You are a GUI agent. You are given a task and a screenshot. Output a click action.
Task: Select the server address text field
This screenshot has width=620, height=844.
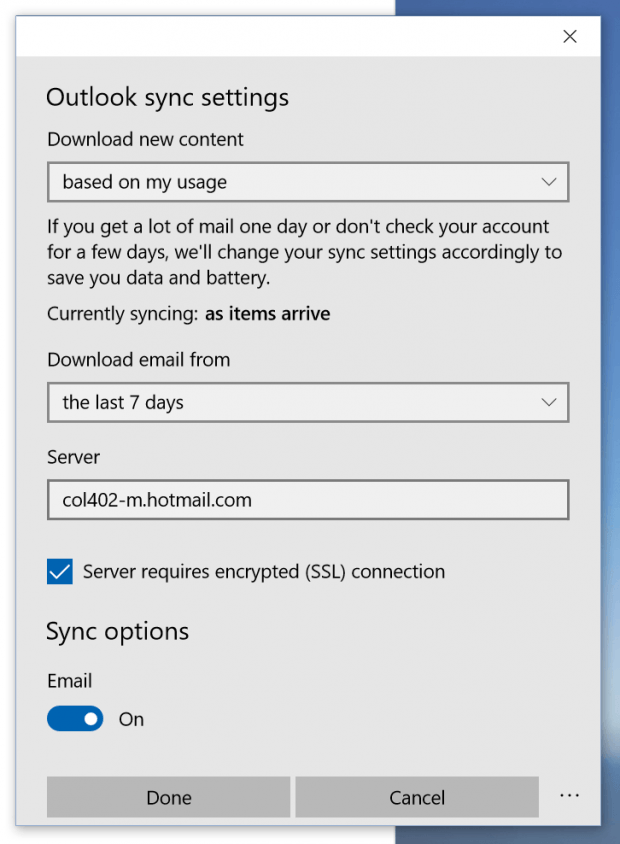(307, 499)
